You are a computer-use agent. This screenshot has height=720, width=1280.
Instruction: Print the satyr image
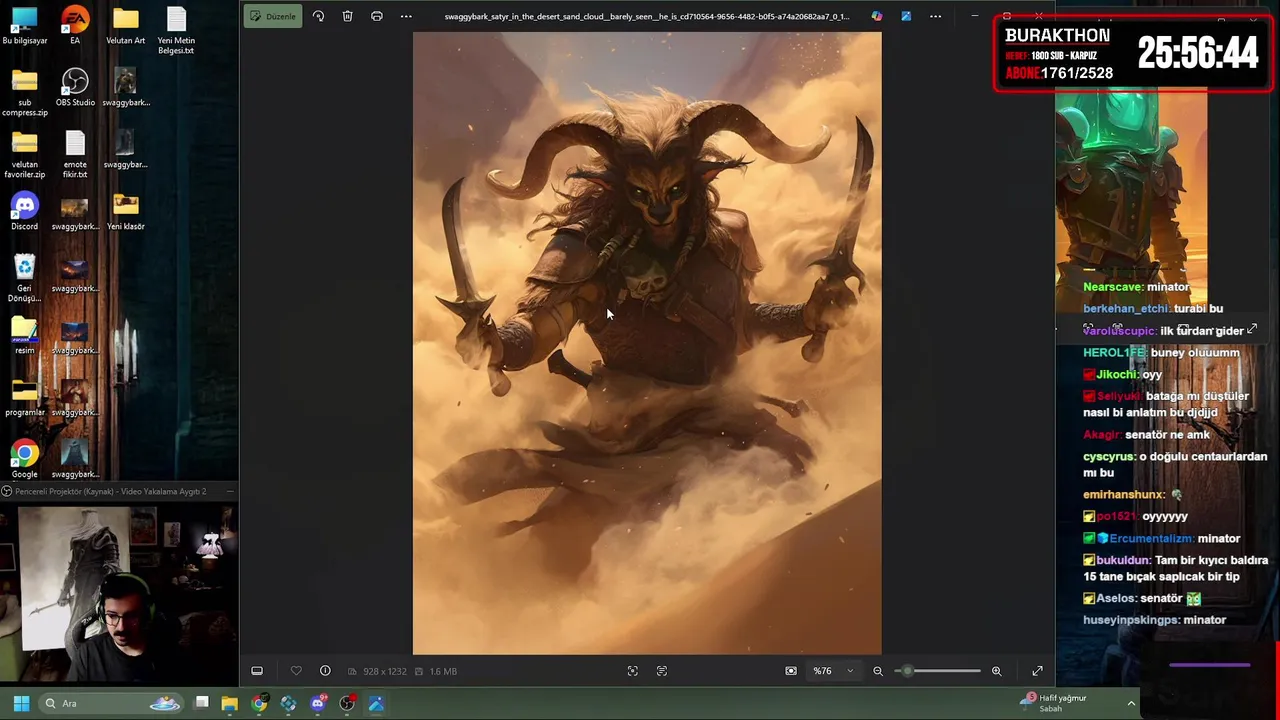click(x=377, y=16)
